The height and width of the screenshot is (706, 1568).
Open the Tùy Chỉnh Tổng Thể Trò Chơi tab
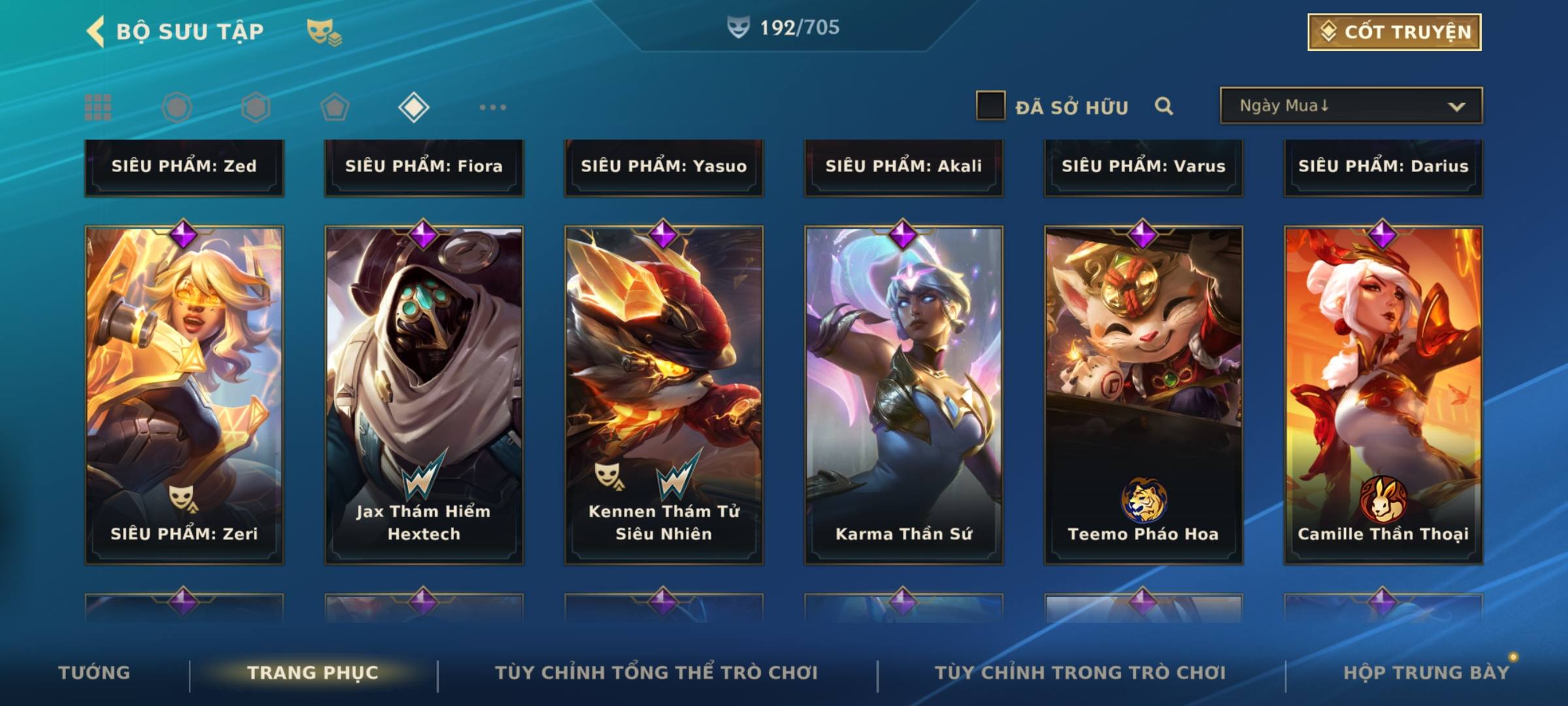(x=656, y=673)
